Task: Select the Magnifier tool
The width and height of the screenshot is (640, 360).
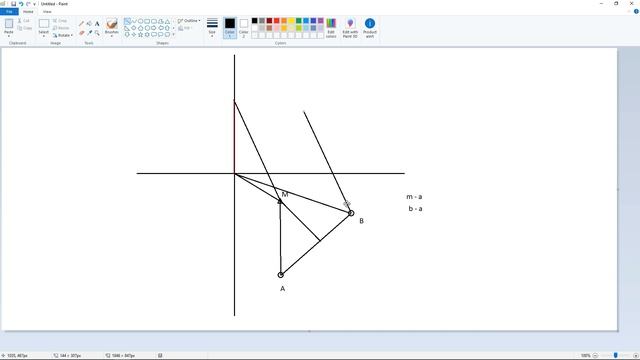Action: pyautogui.click(x=97, y=33)
